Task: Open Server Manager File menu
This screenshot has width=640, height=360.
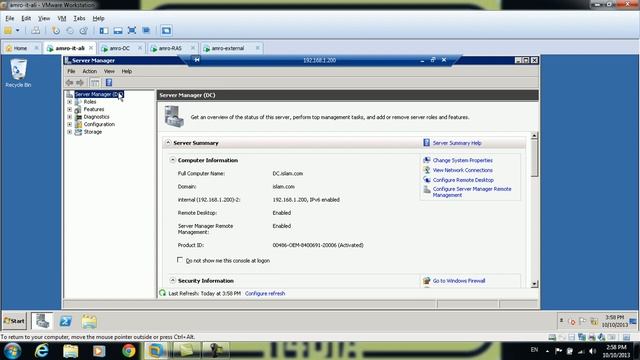Action: 71,71
